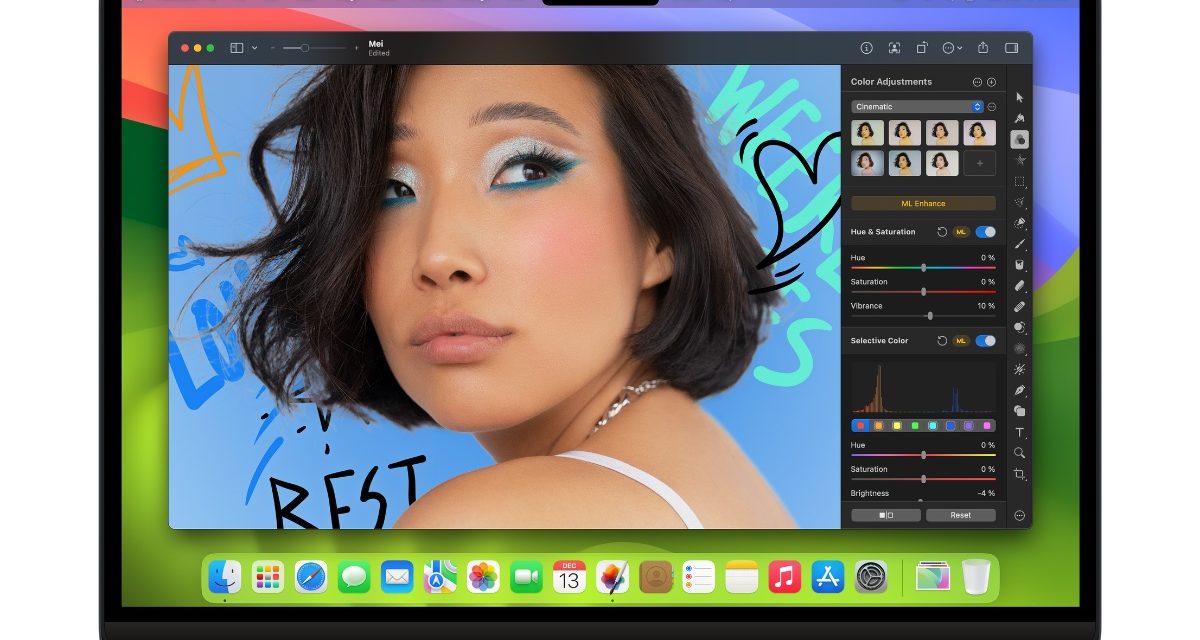
Task: Open the ellipsis menu in the title bar
Action: point(950,47)
